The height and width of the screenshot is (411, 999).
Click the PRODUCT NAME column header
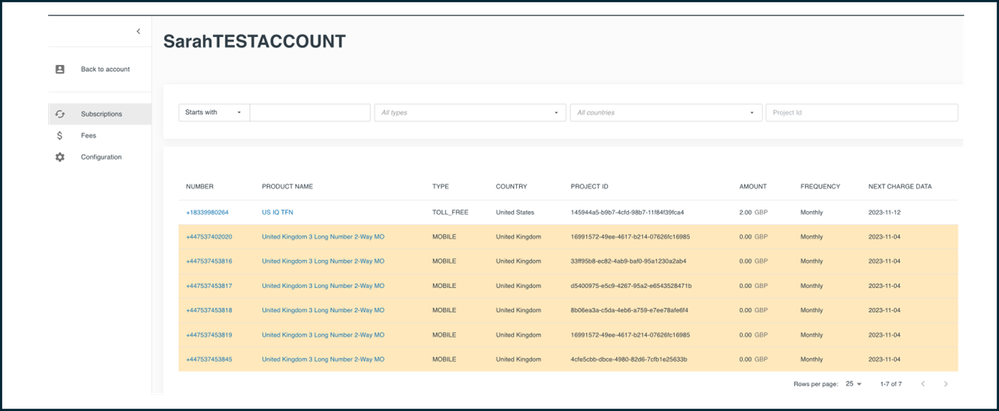287,187
